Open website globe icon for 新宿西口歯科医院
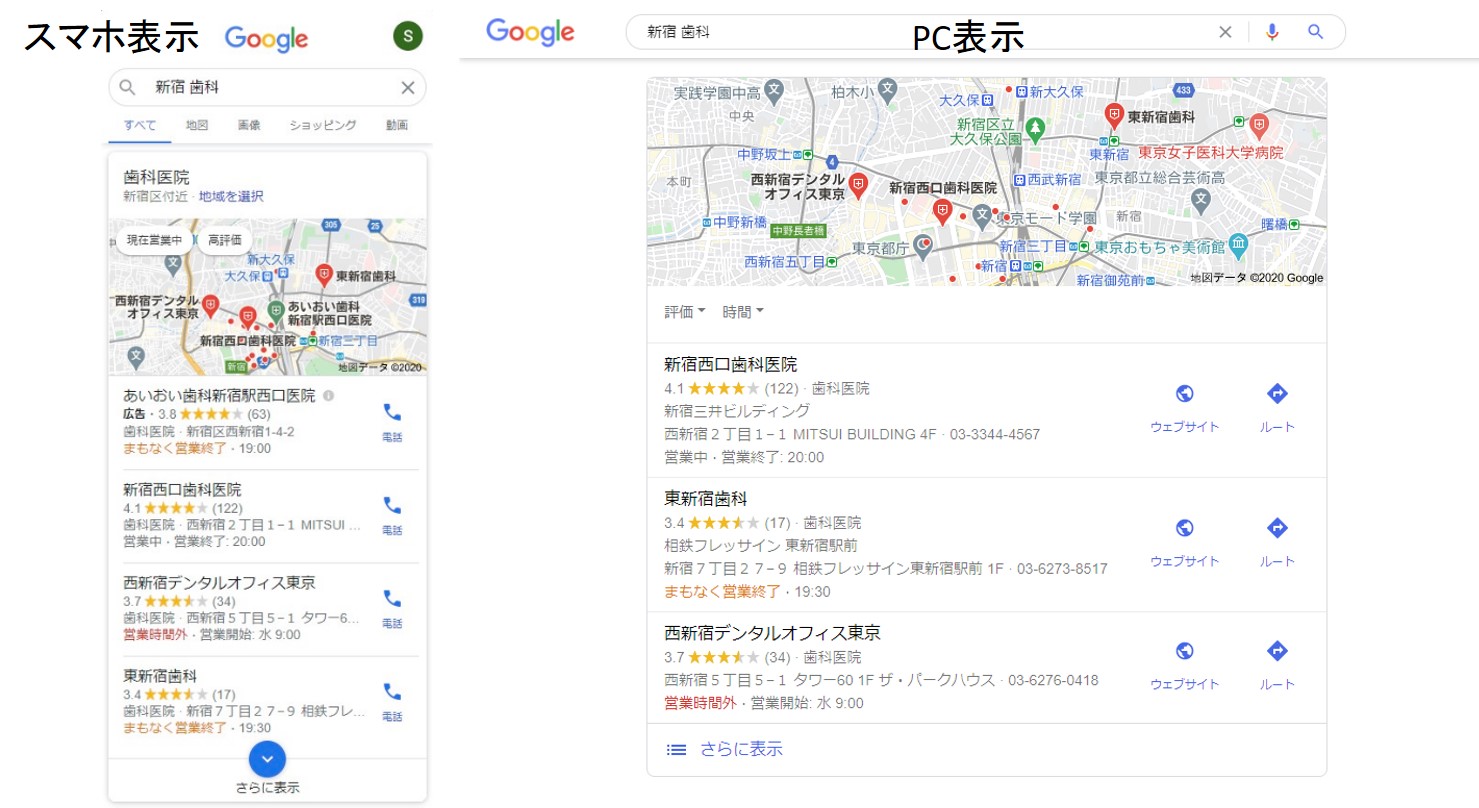1479x808 pixels. coord(1184,394)
